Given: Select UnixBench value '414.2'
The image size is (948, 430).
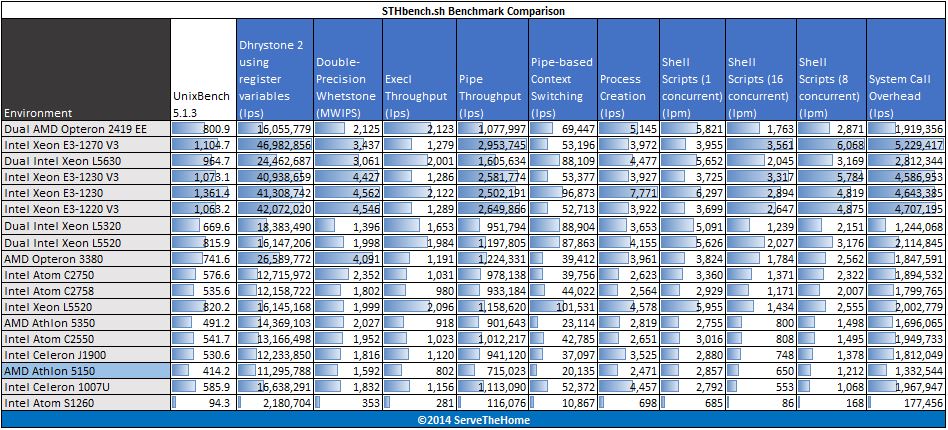Looking at the screenshot, I should (216, 371).
